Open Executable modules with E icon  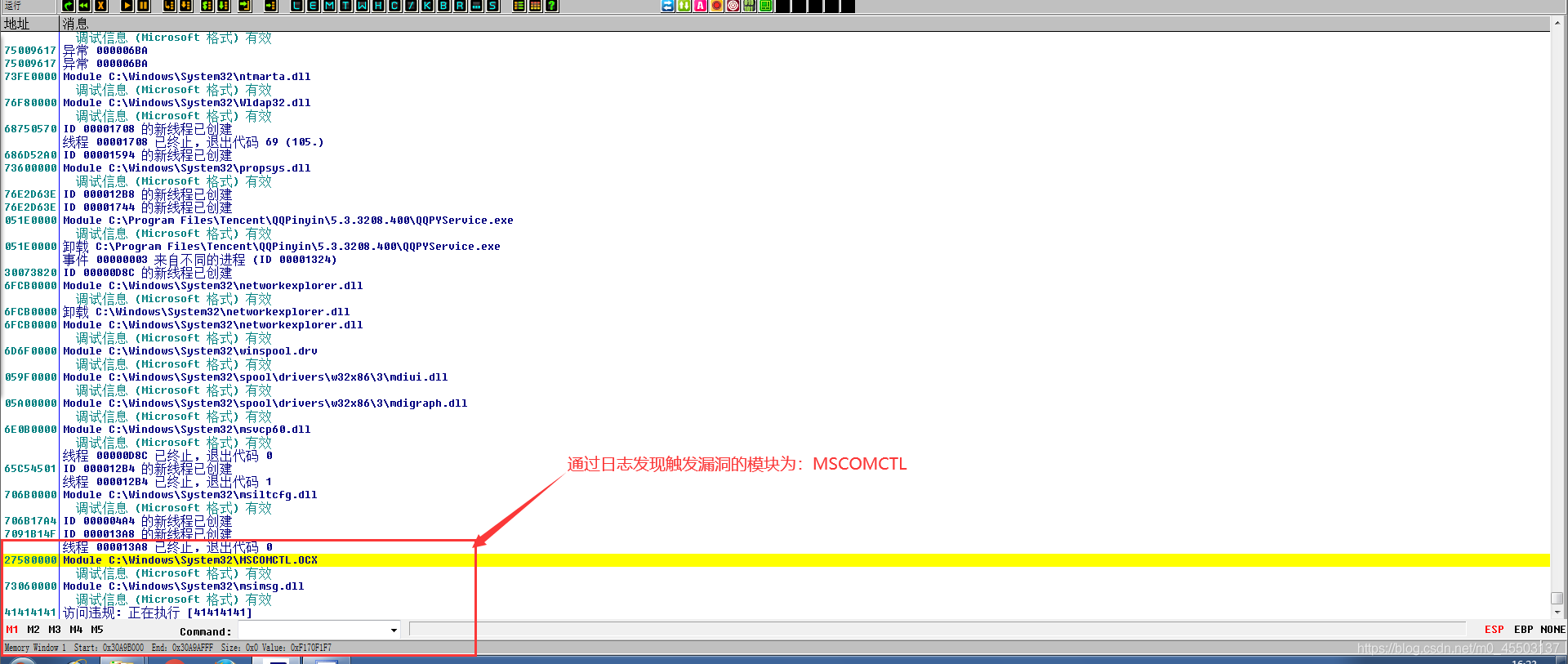point(313,6)
